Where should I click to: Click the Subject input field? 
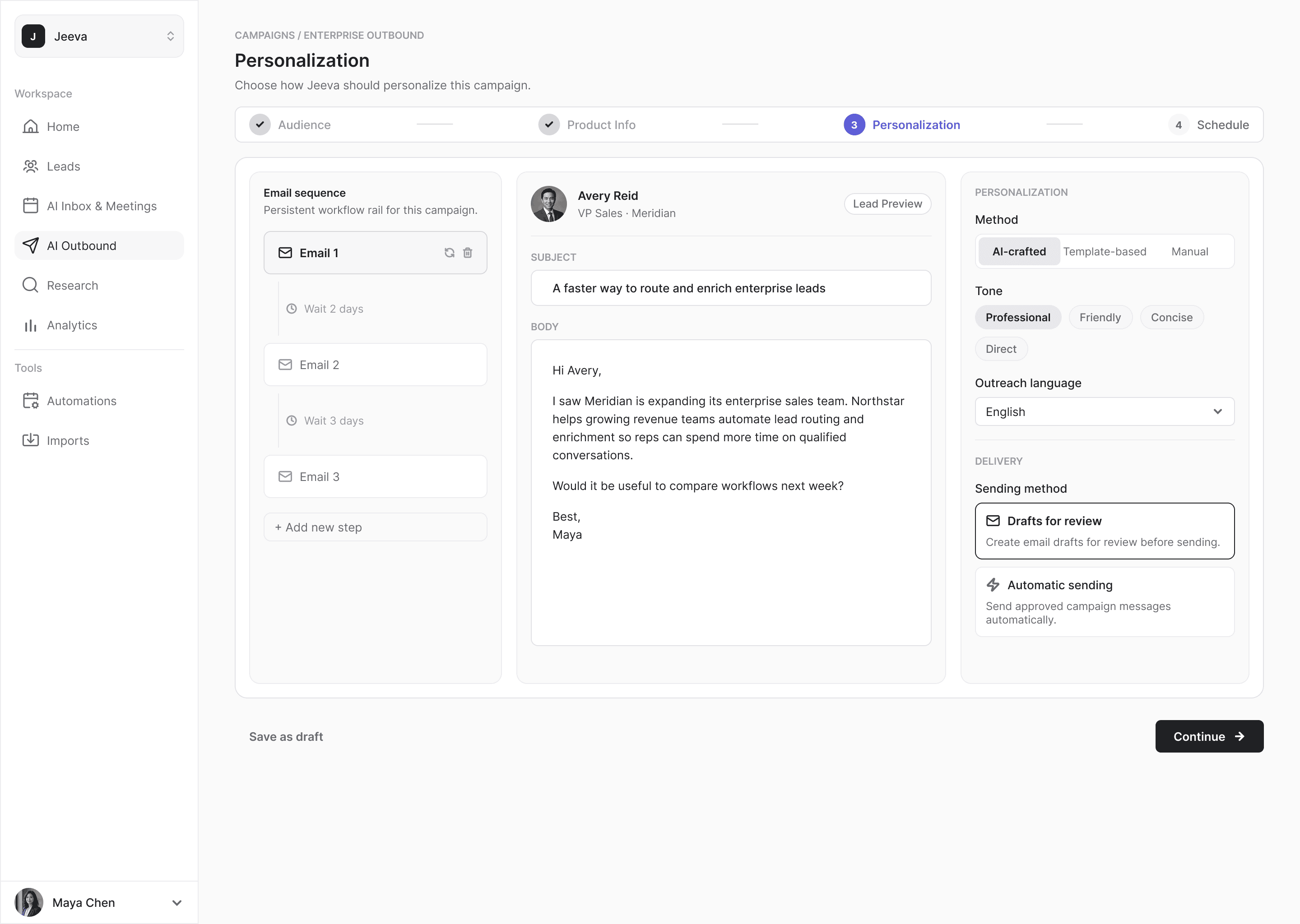pos(731,288)
